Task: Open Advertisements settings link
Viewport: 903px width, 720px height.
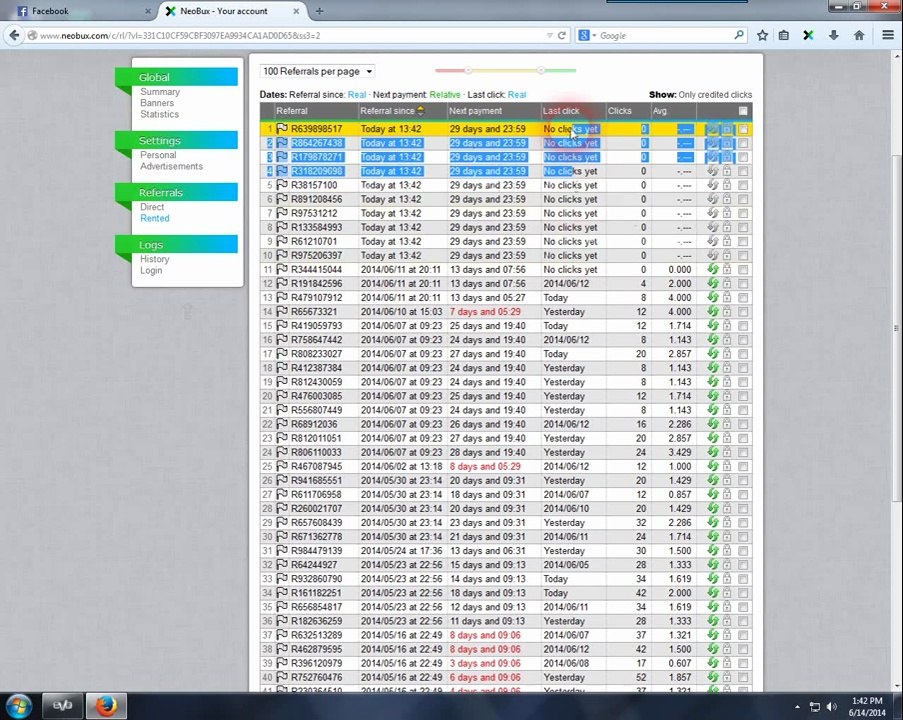Action: coord(171,166)
